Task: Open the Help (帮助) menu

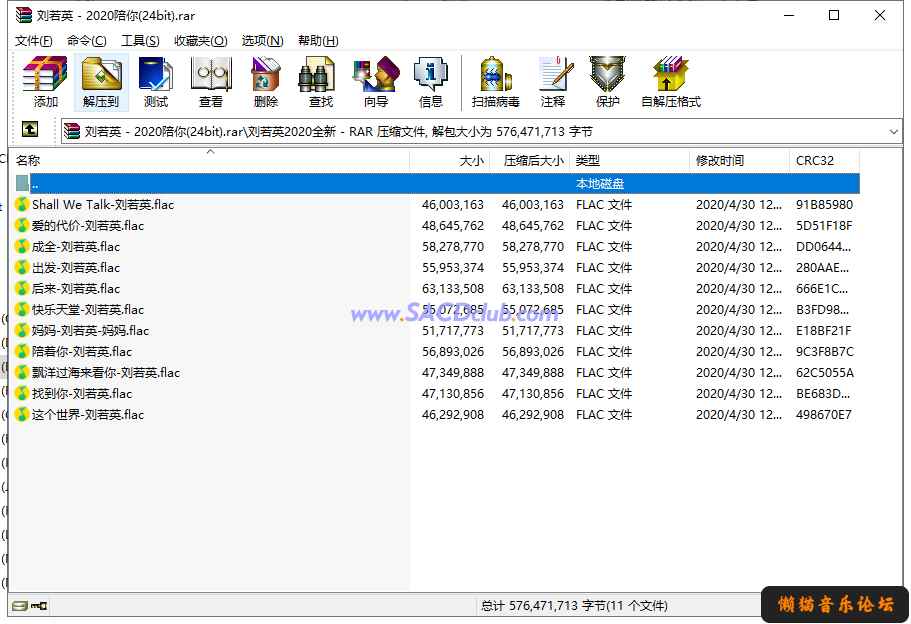Action: coord(318,41)
